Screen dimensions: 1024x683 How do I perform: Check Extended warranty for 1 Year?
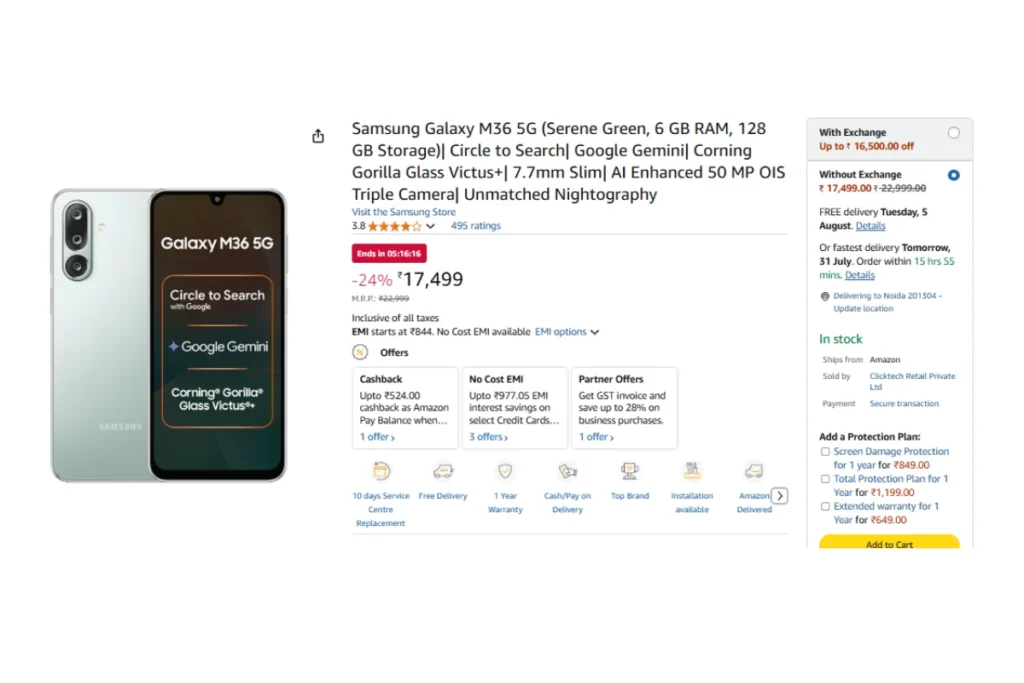pos(825,506)
